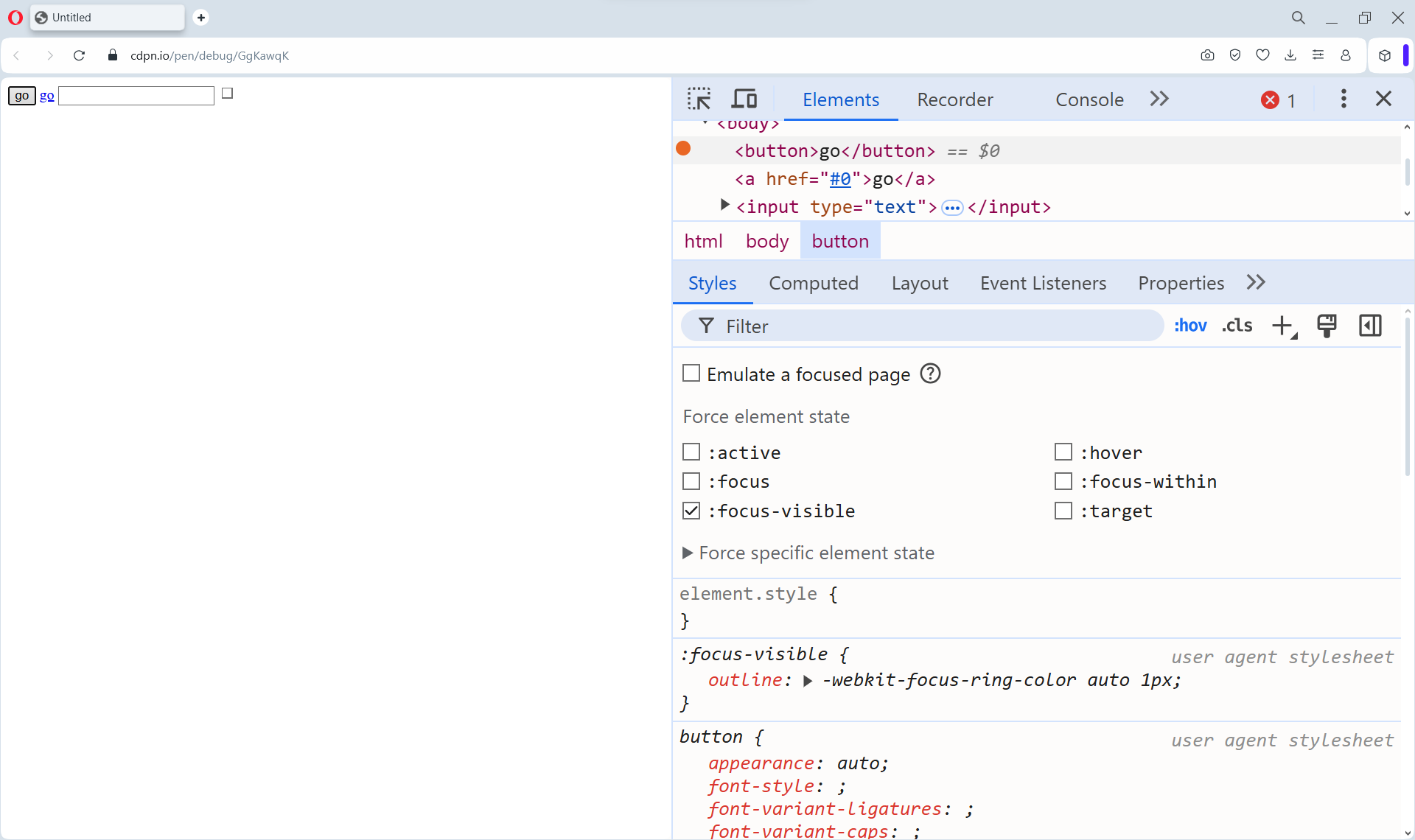This screenshot has width=1415, height=840.
Task: Click the red error count badge
Action: [1278, 100]
